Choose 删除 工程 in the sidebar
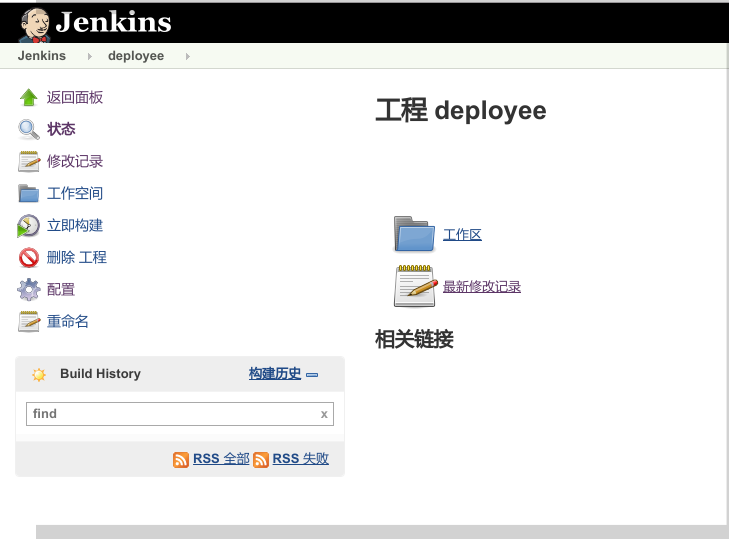 click(77, 258)
